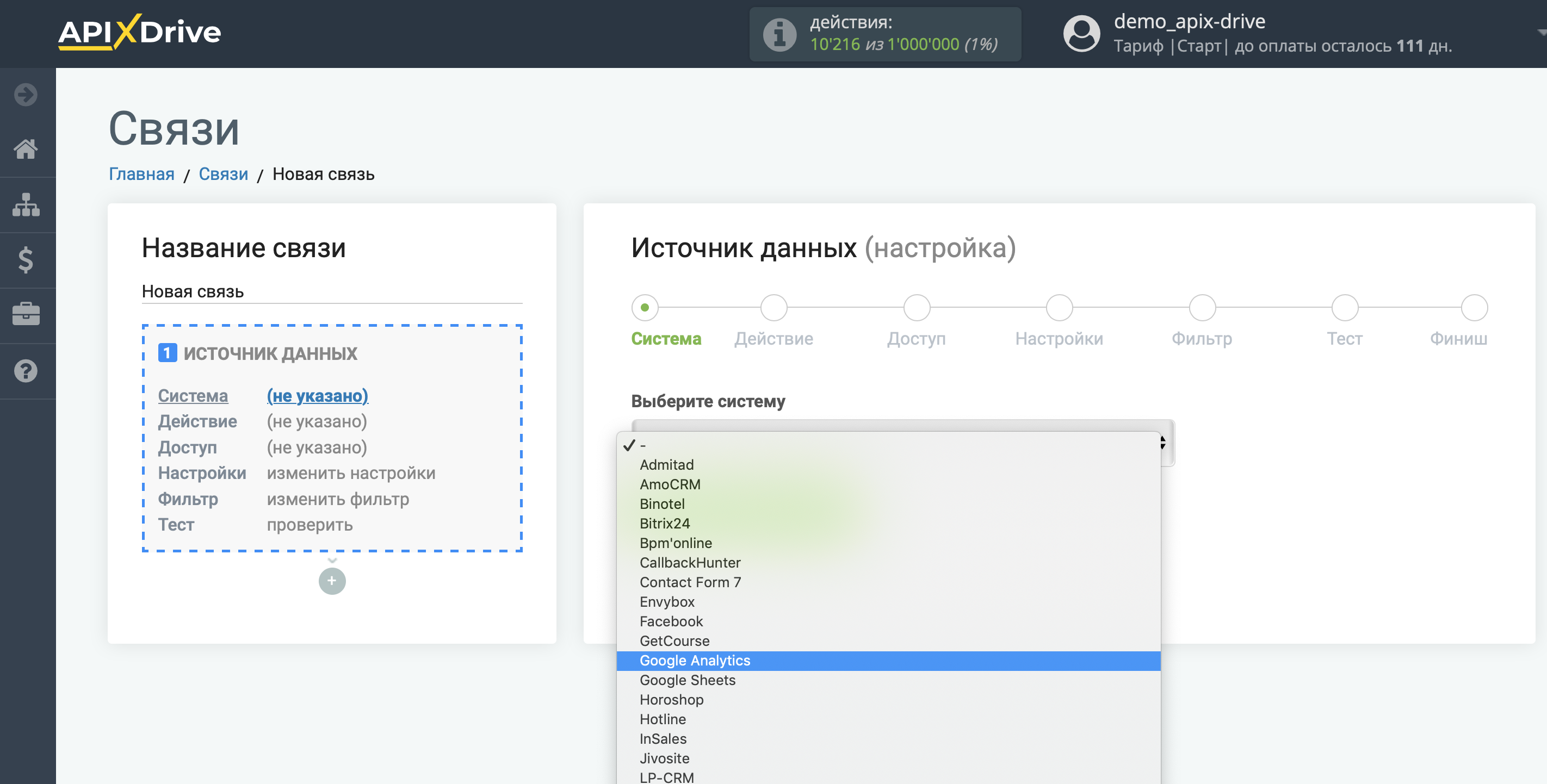Viewport: 1547px width, 784px height.
Task: Click the Система link in data source block
Action: (x=193, y=396)
